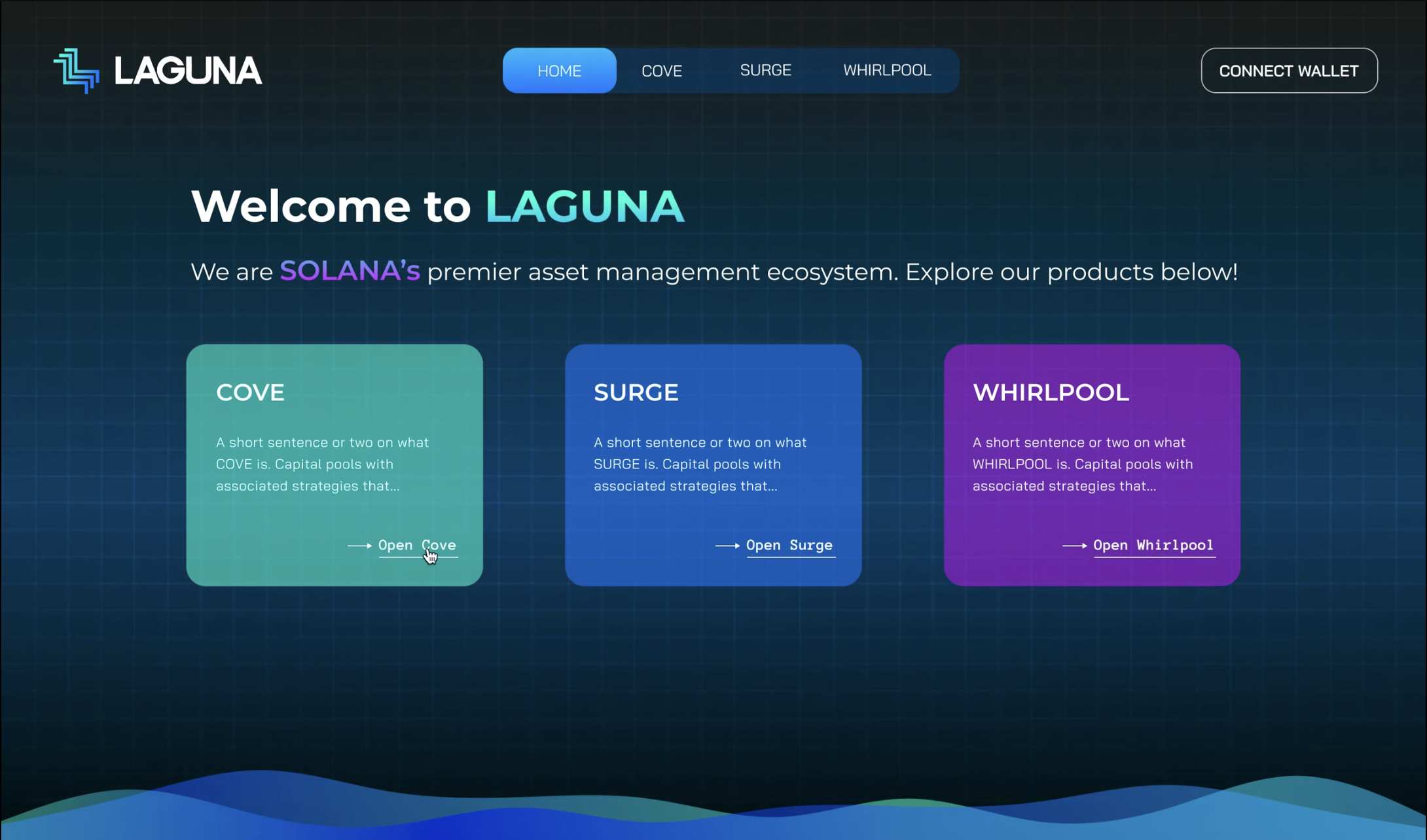Click the COVE card description text
The width and height of the screenshot is (1427, 840).
coord(322,464)
